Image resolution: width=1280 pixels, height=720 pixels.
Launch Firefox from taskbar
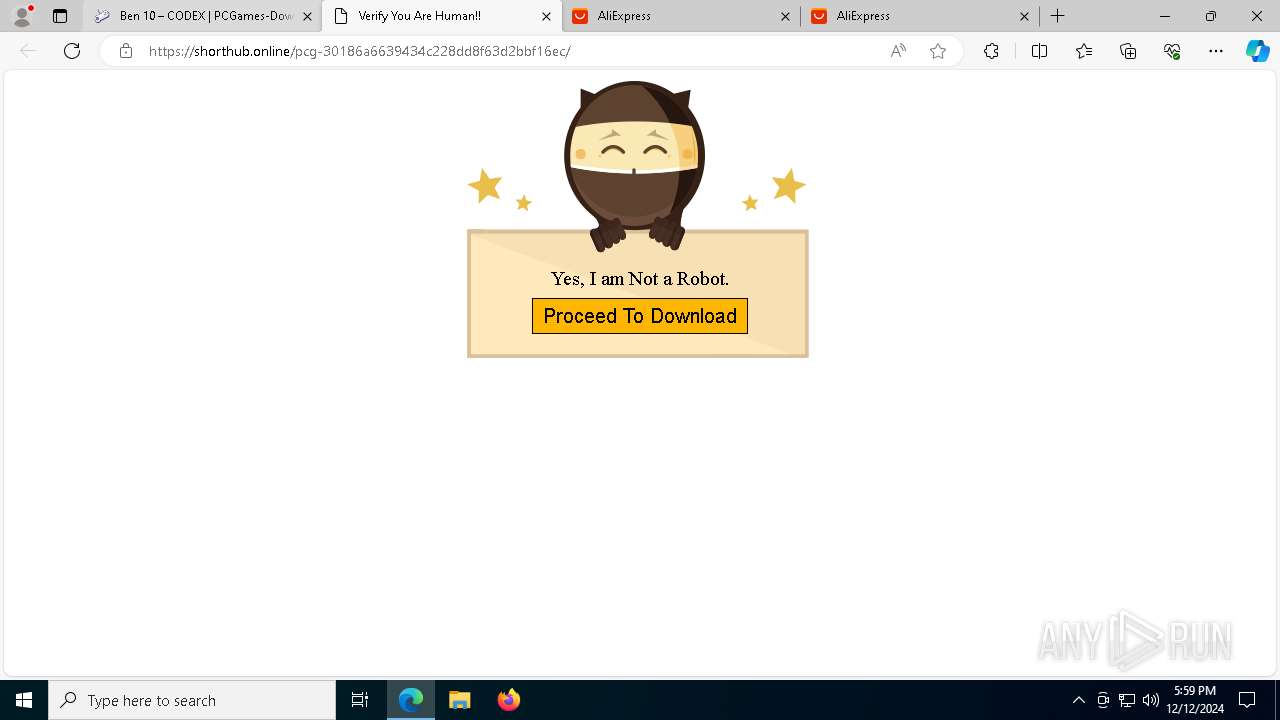(x=509, y=700)
